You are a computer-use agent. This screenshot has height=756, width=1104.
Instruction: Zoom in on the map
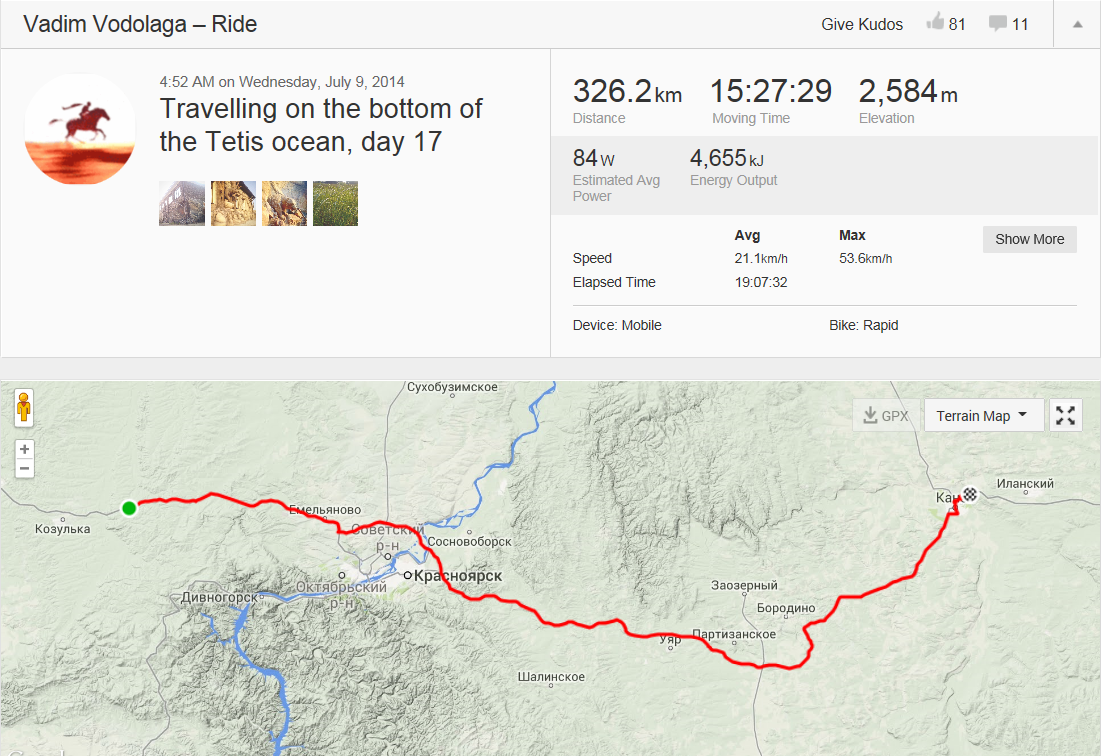pyautogui.click(x=25, y=449)
